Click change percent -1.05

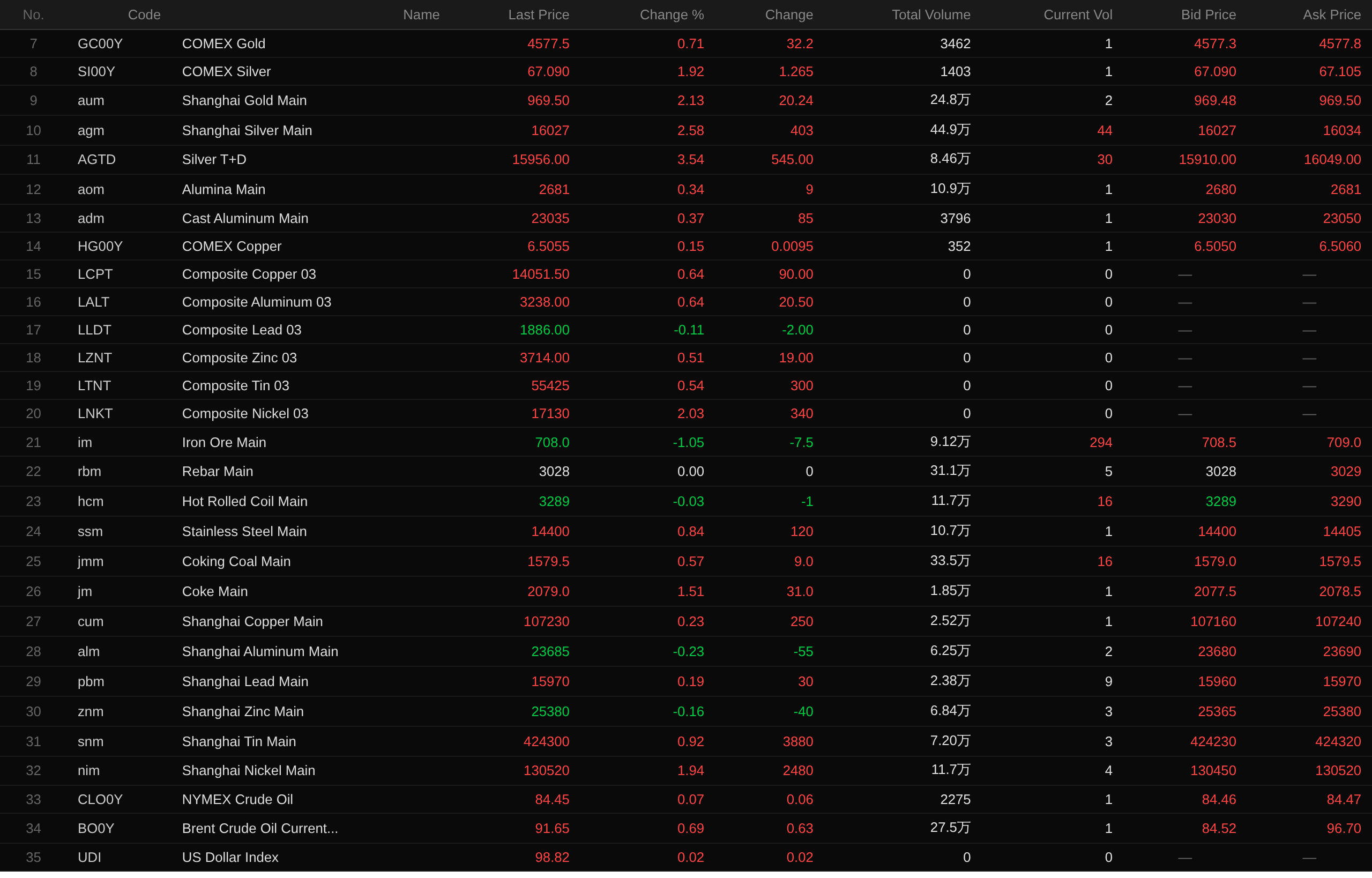pyautogui.click(x=688, y=442)
